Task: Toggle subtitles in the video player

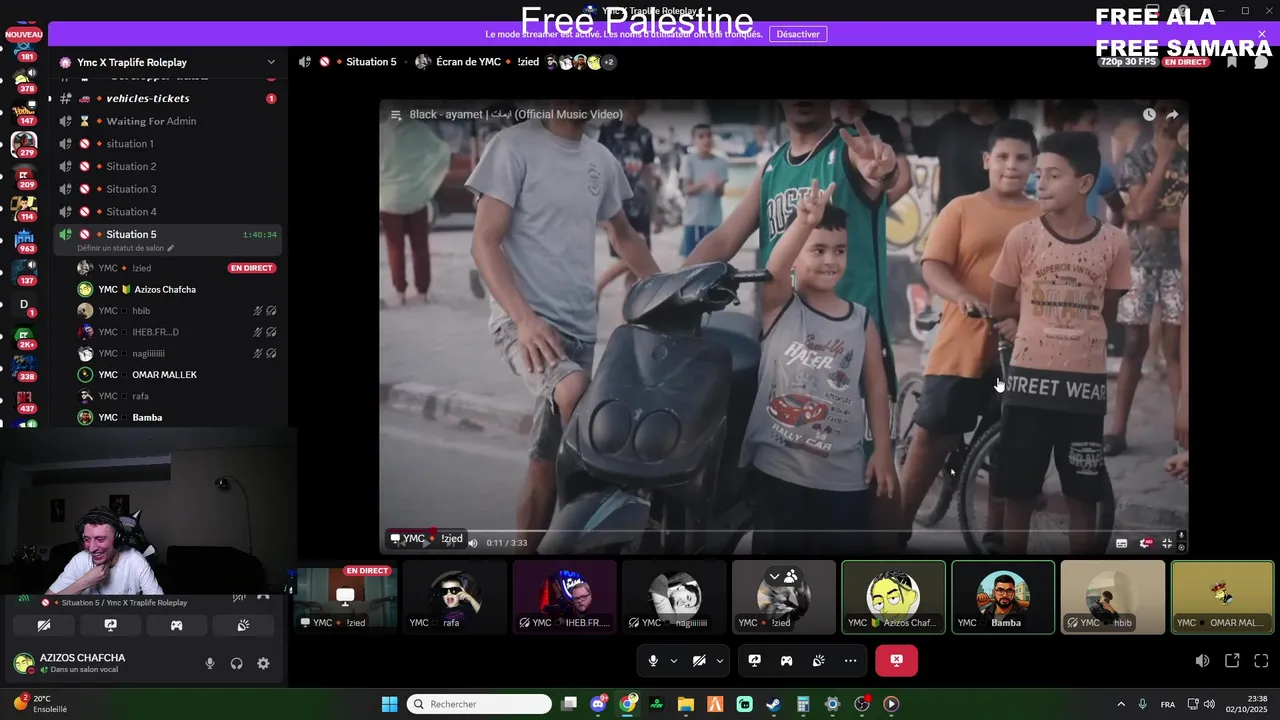Action: pyautogui.click(x=1121, y=543)
